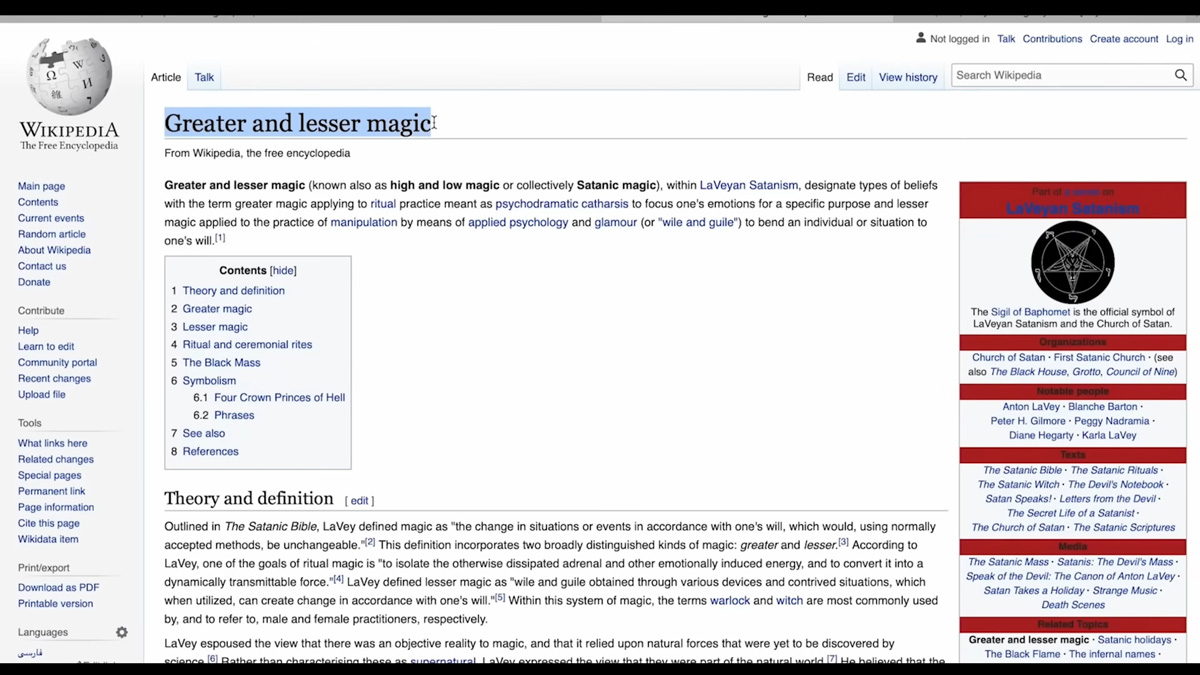The image size is (1200, 675).
Task: Open the View history tab
Action: pos(908,77)
